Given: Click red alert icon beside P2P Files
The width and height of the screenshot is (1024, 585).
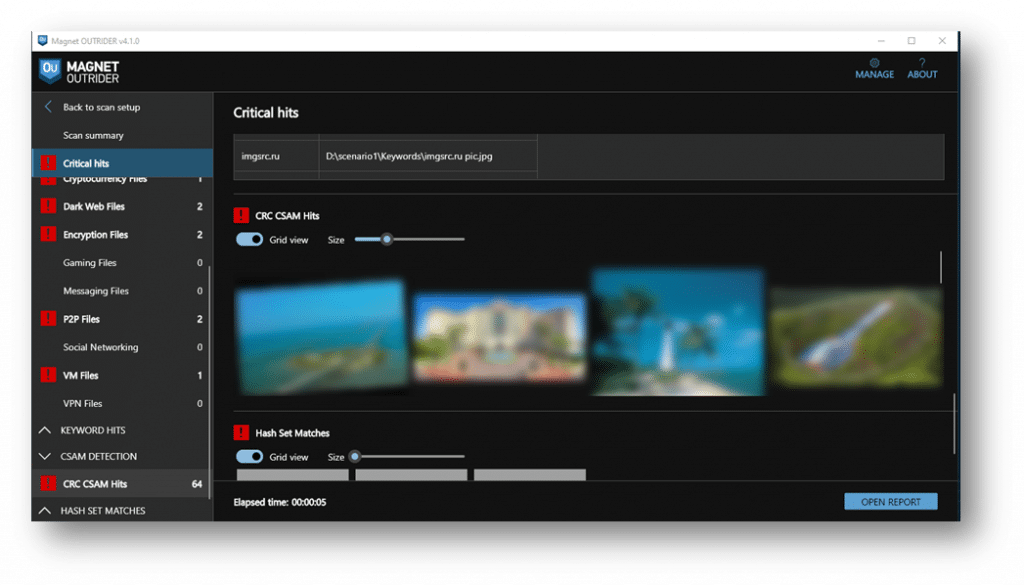Looking at the screenshot, I should [x=48, y=319].
